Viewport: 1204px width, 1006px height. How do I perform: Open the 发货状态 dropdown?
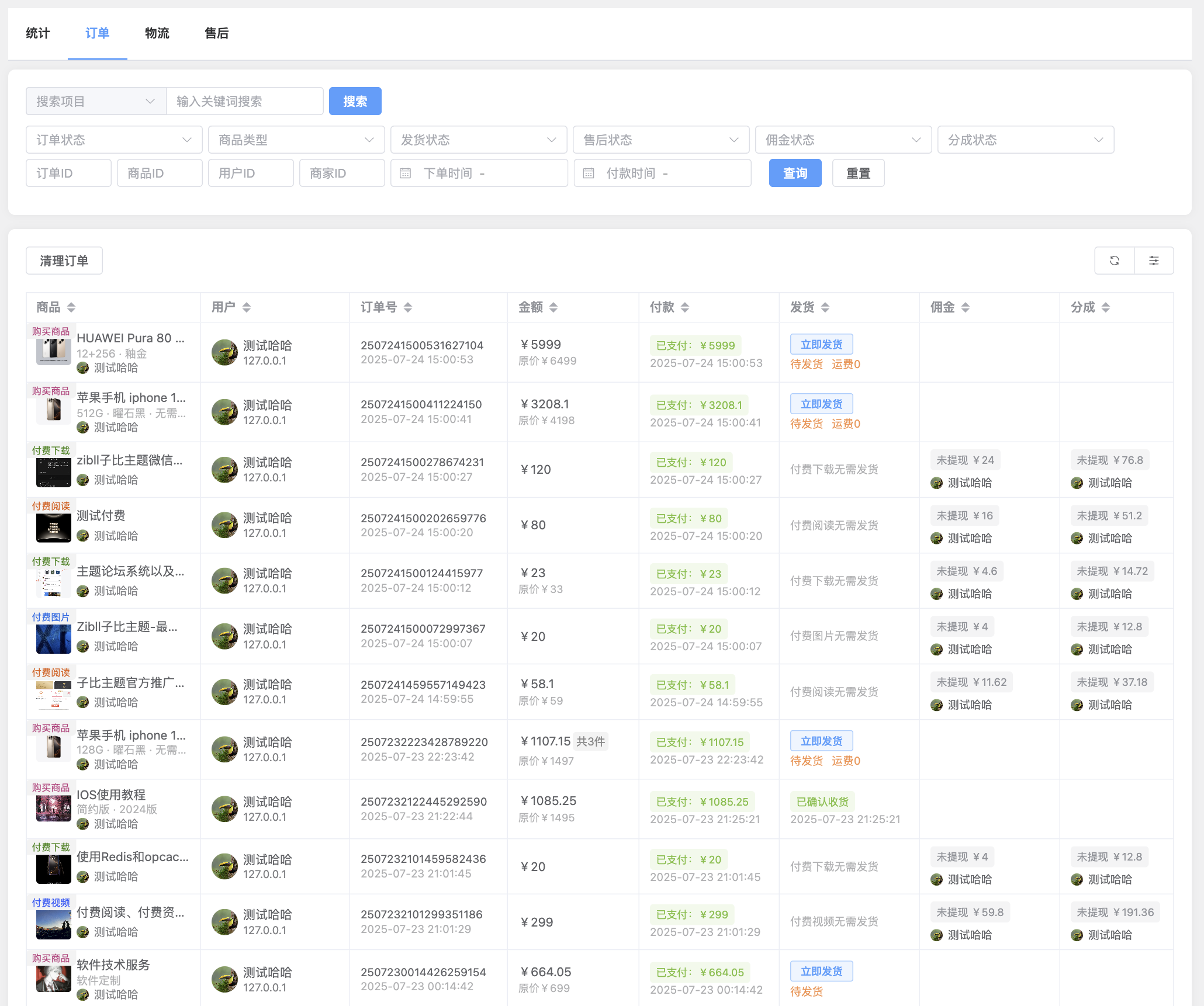point(478,140)
